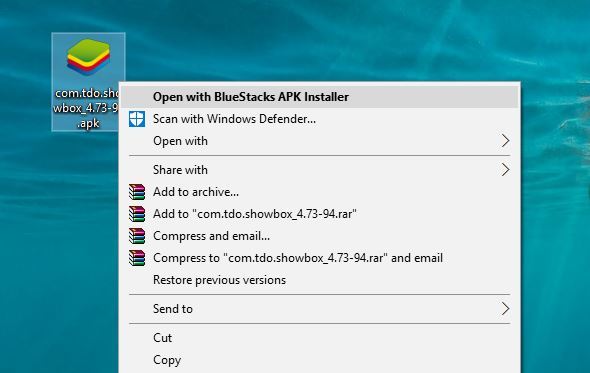
Task: Click the com.tdo.showbox .apk file name label
Action: pyautogui.click(x=86, y=108)
